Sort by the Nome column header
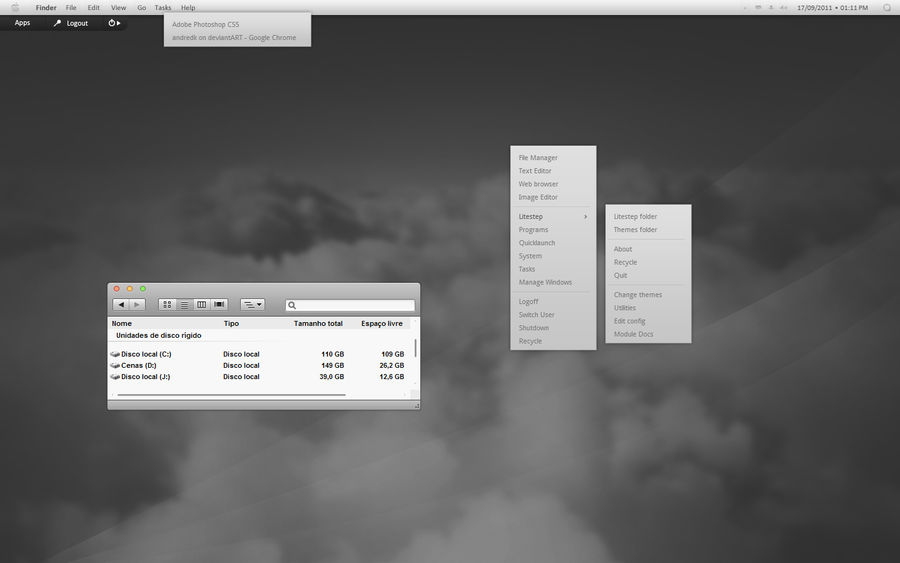900x563 pixels. 122,324
